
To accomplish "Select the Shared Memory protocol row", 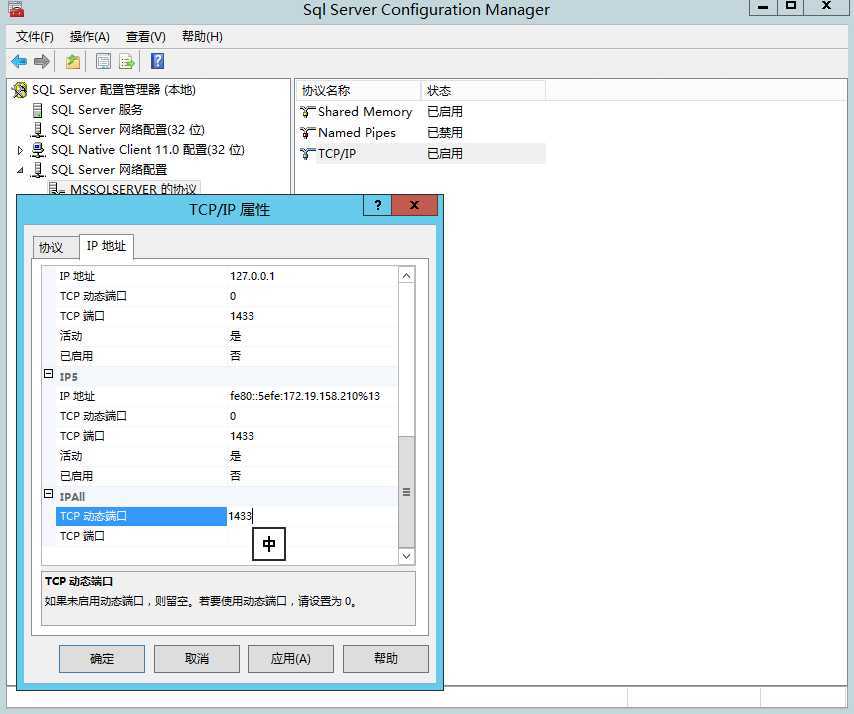I will (421, 112).
